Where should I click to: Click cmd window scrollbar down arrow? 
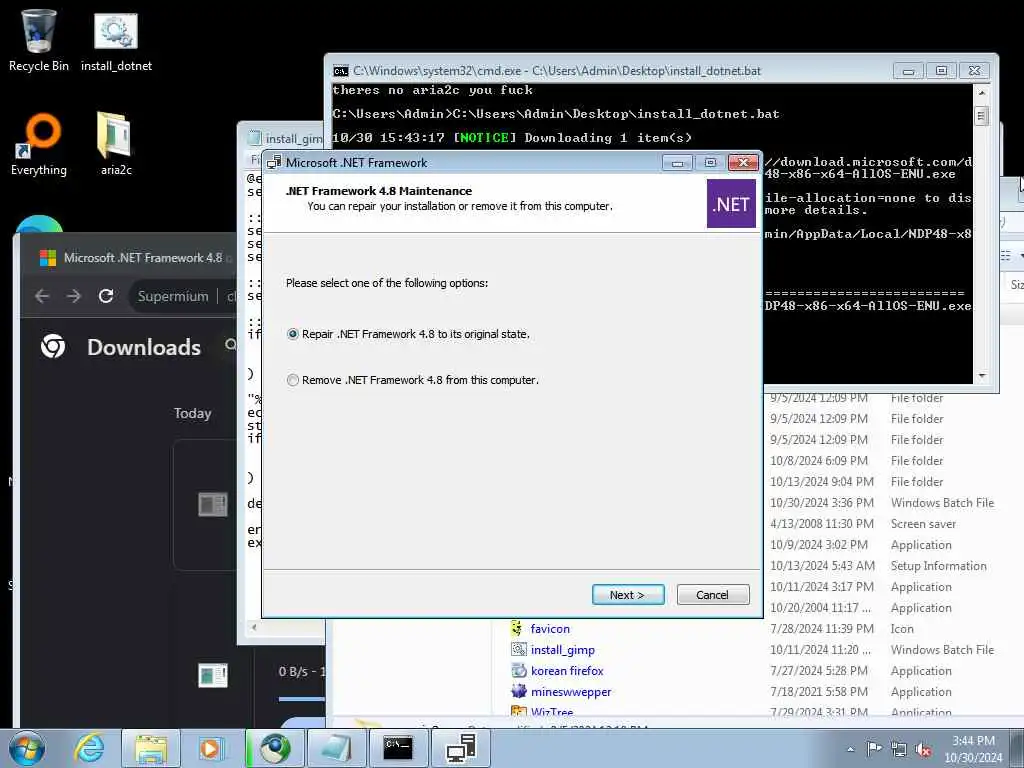tap(982, 376)
